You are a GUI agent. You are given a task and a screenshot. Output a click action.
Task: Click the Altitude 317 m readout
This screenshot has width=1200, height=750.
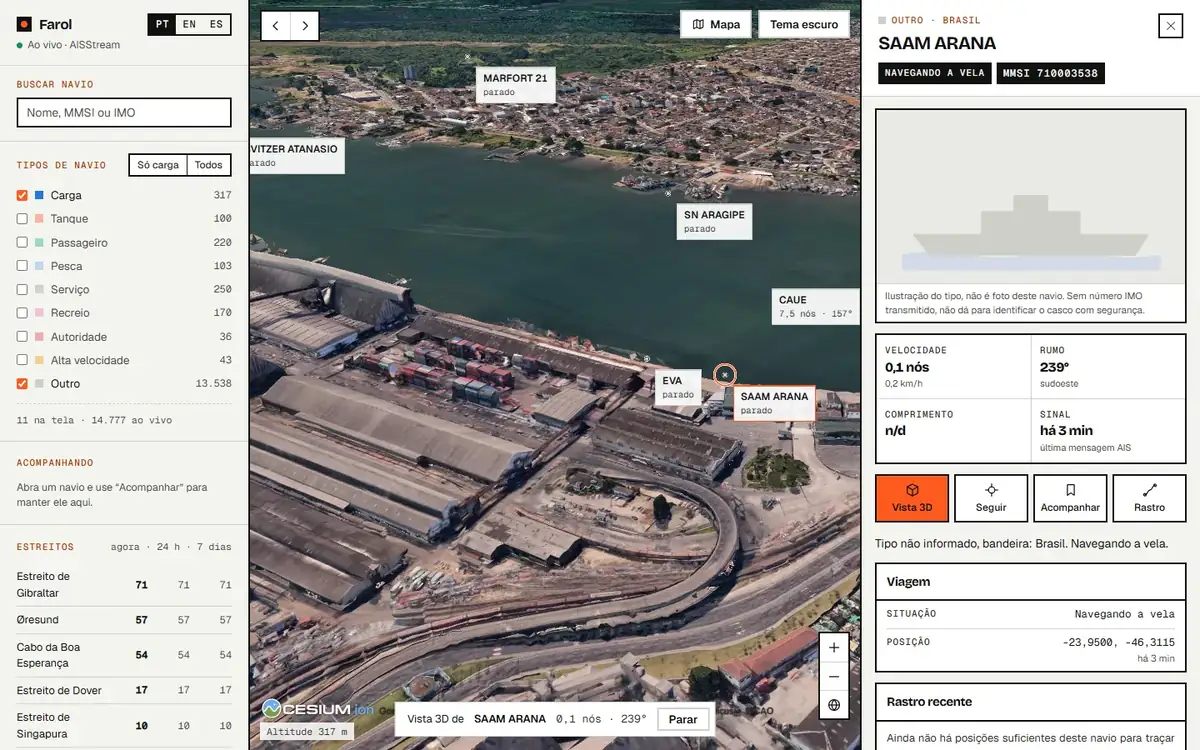pos(307,732)
